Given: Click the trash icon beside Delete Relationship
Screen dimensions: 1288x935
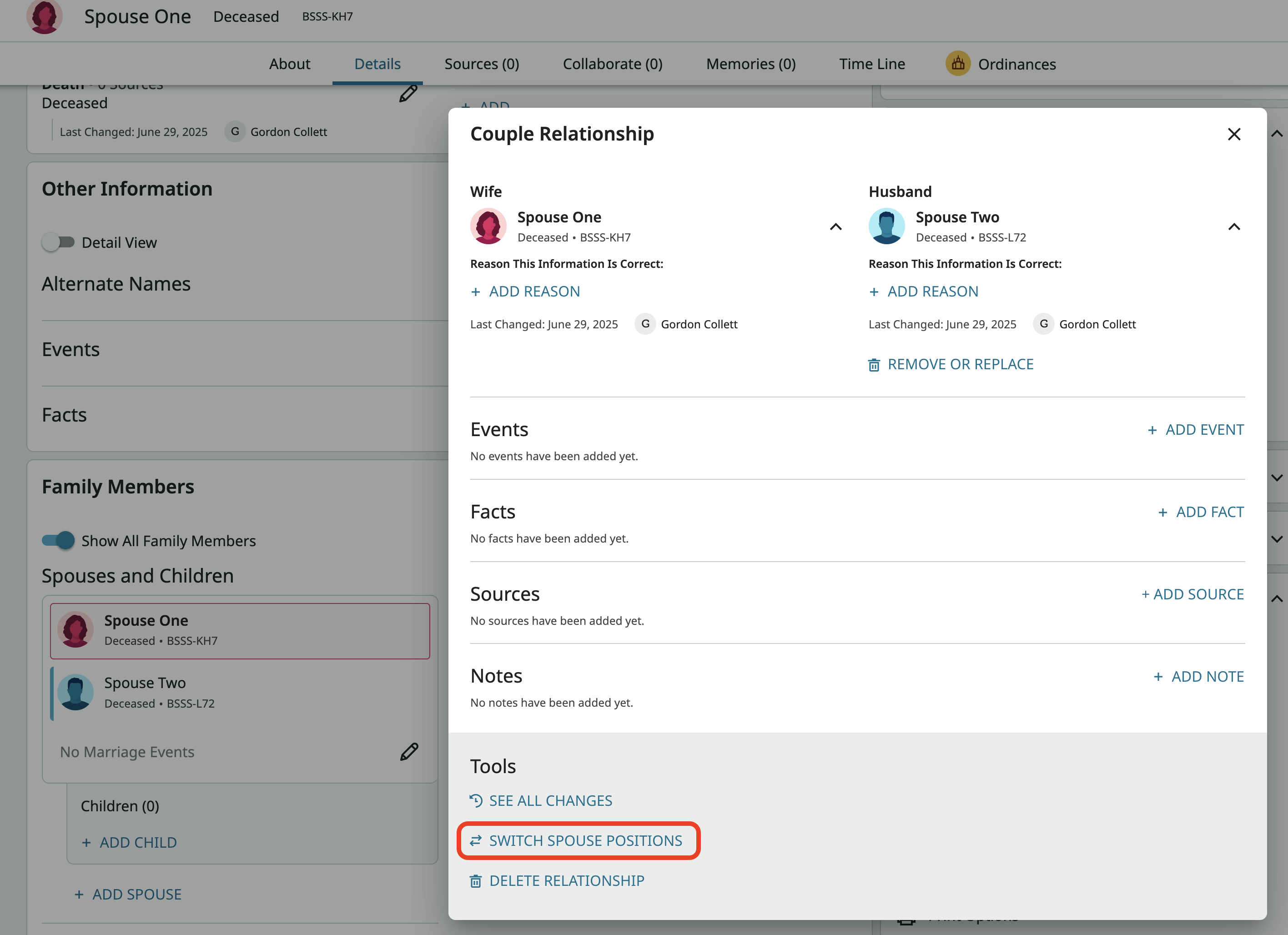Looking at the screenshot, I should (x=476, y=880).
